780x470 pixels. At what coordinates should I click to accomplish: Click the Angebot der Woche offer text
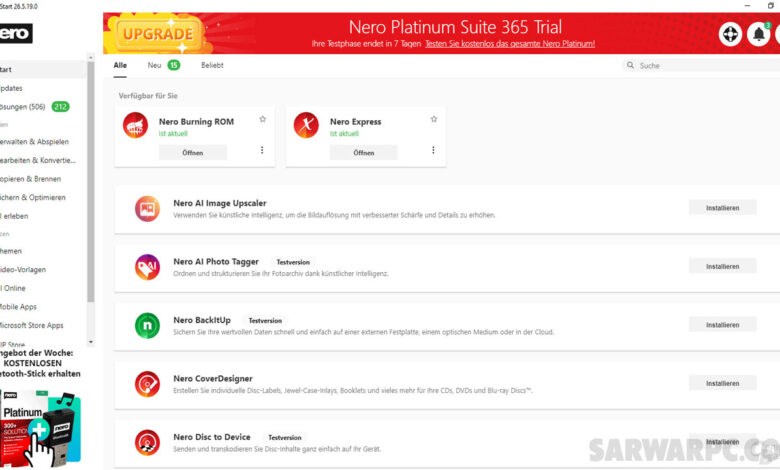pyautogui.click(x=40, y=363)
